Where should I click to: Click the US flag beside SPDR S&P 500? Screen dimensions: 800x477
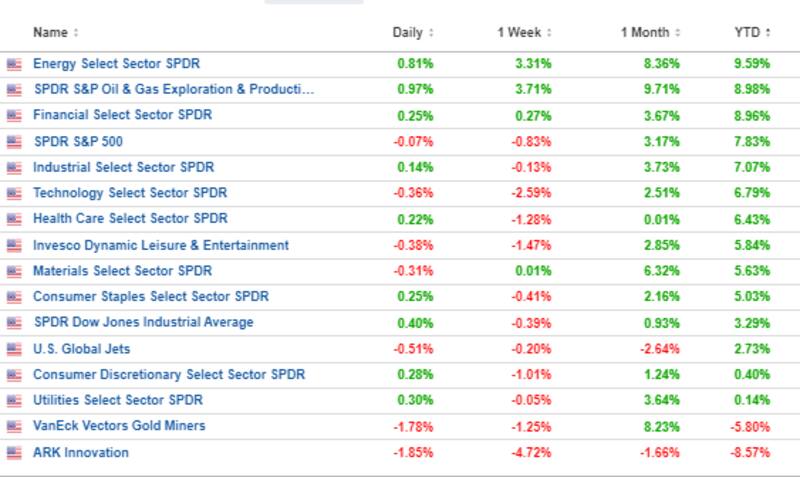pyautogui.click(x=13, y=142)
